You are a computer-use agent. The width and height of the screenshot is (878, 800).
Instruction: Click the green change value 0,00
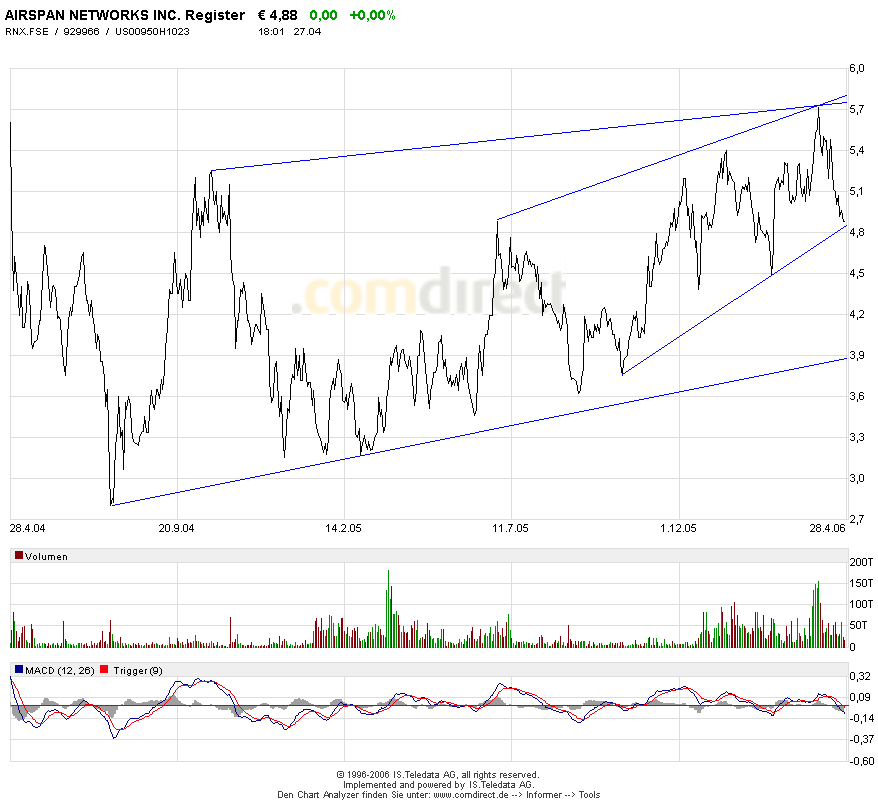(x=324, y=15)
